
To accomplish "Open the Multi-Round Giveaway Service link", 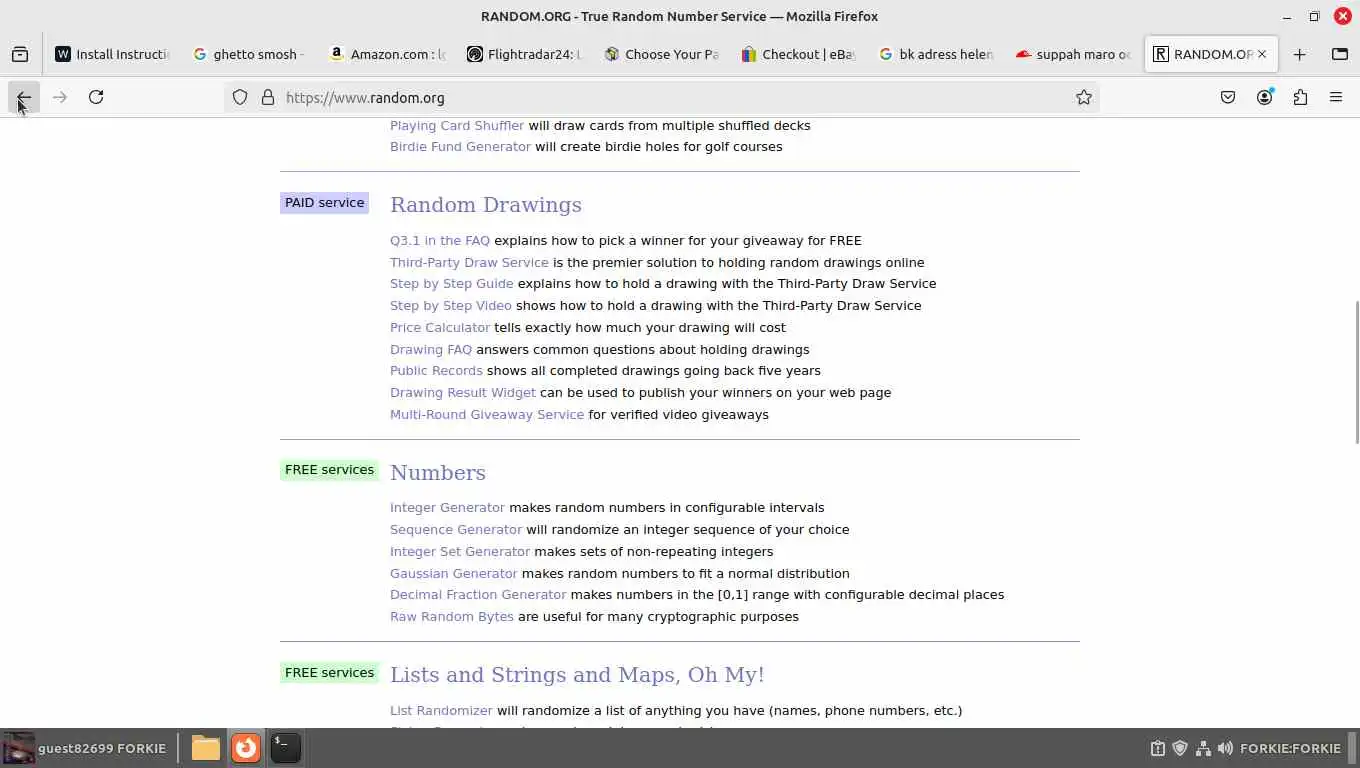I will point(487,414).
